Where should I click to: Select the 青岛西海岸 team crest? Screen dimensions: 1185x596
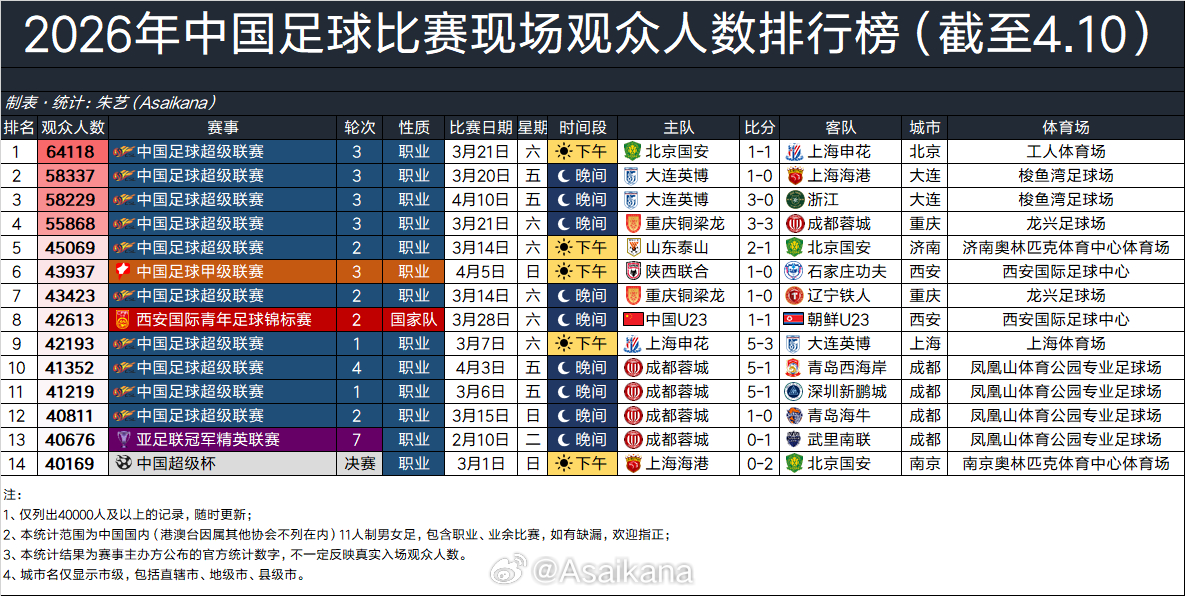[x=793, y=368]
